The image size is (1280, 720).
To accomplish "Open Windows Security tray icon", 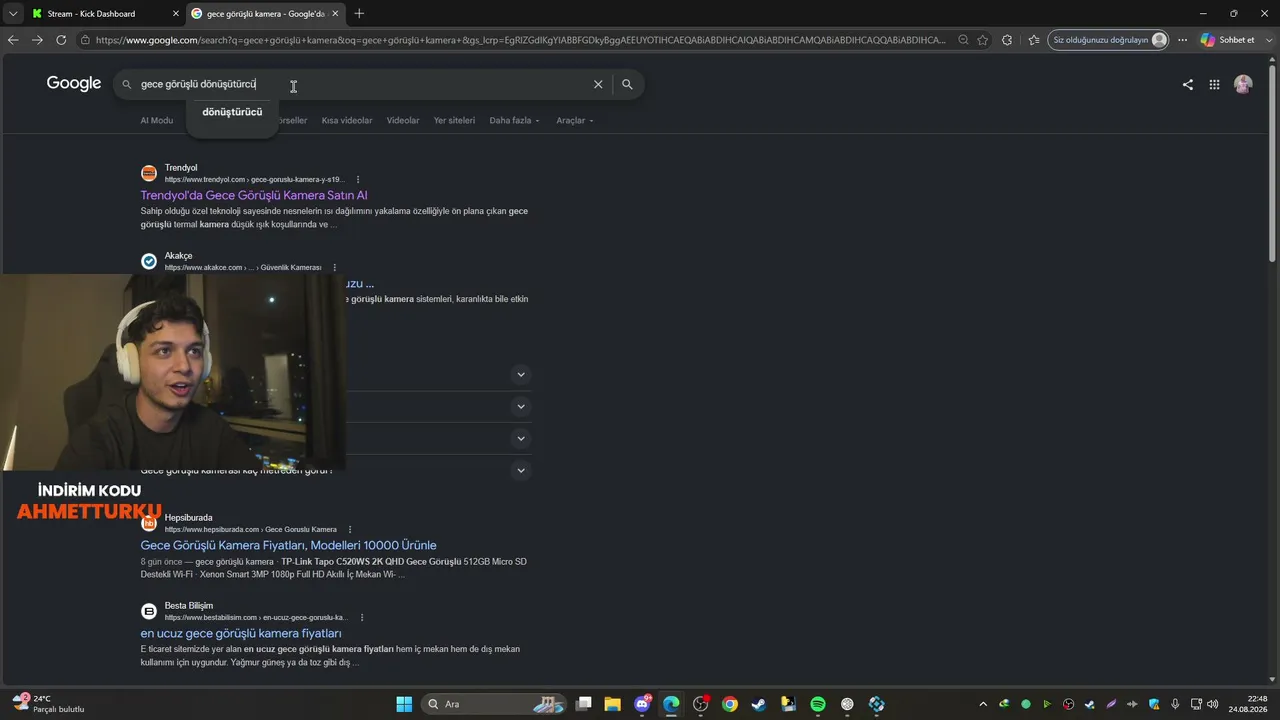I will [1154, 704].
